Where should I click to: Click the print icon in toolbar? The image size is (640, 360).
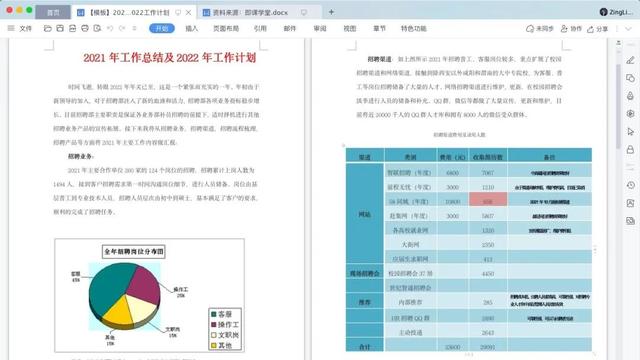tap(85, 29)
